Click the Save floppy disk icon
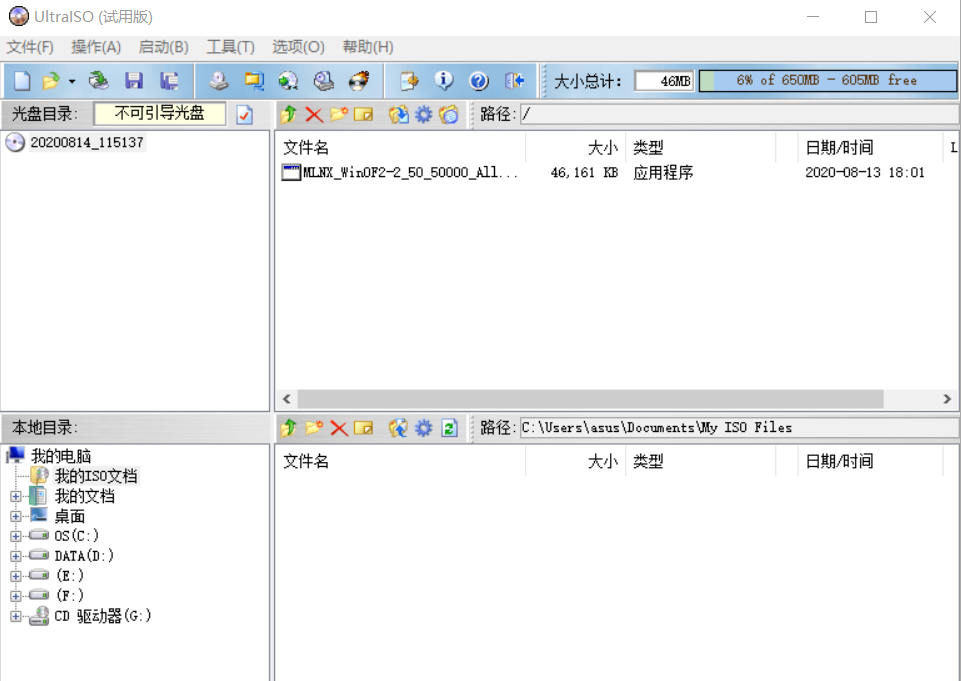 [x=133, y=81]
